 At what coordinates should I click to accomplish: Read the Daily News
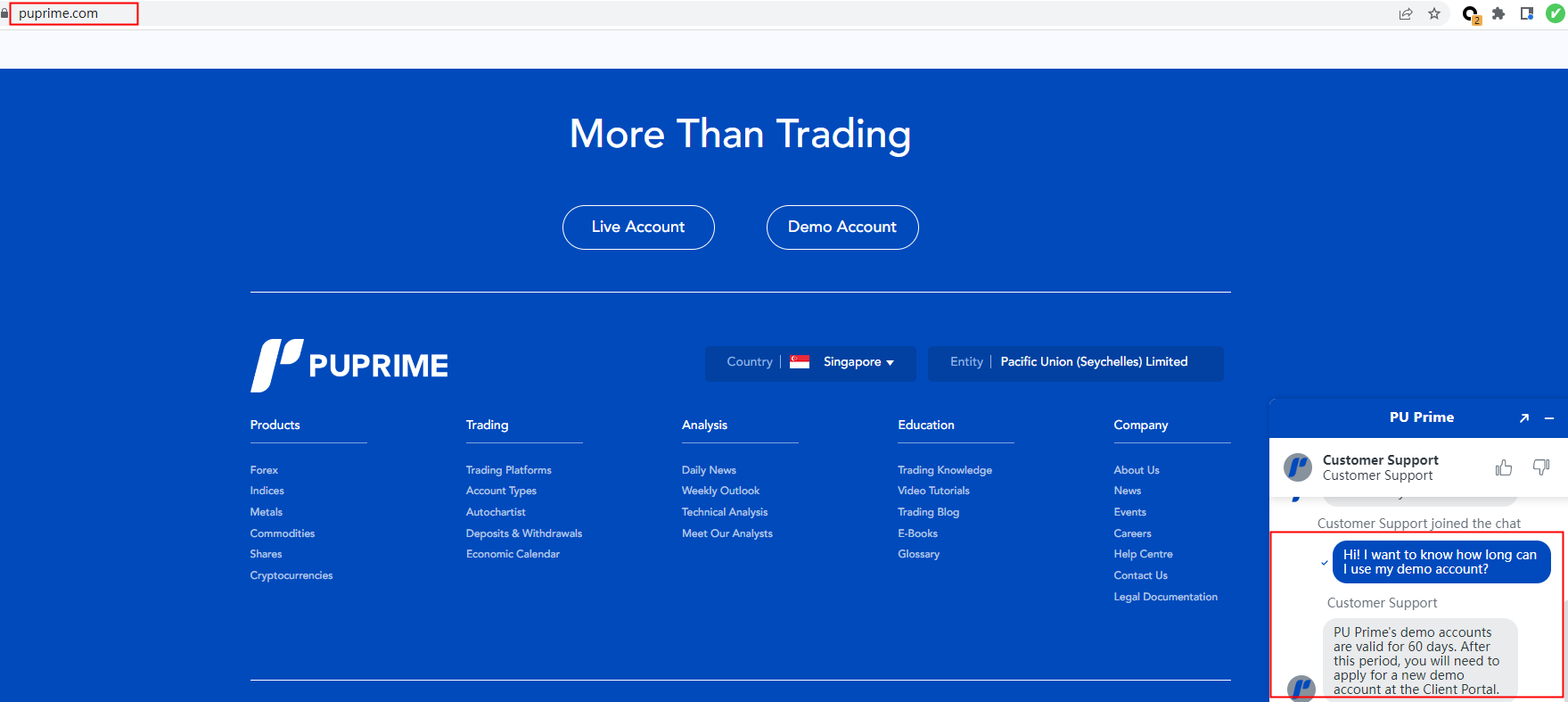tap(709, 470)
